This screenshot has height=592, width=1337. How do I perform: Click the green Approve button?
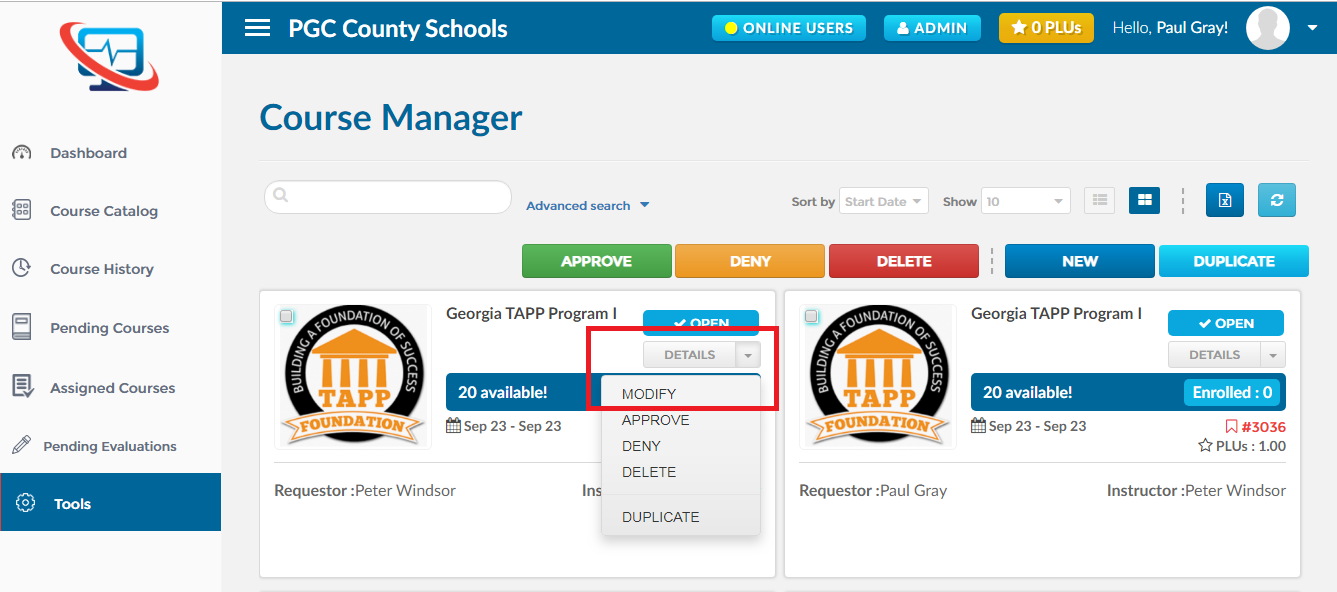click(596, 261)
